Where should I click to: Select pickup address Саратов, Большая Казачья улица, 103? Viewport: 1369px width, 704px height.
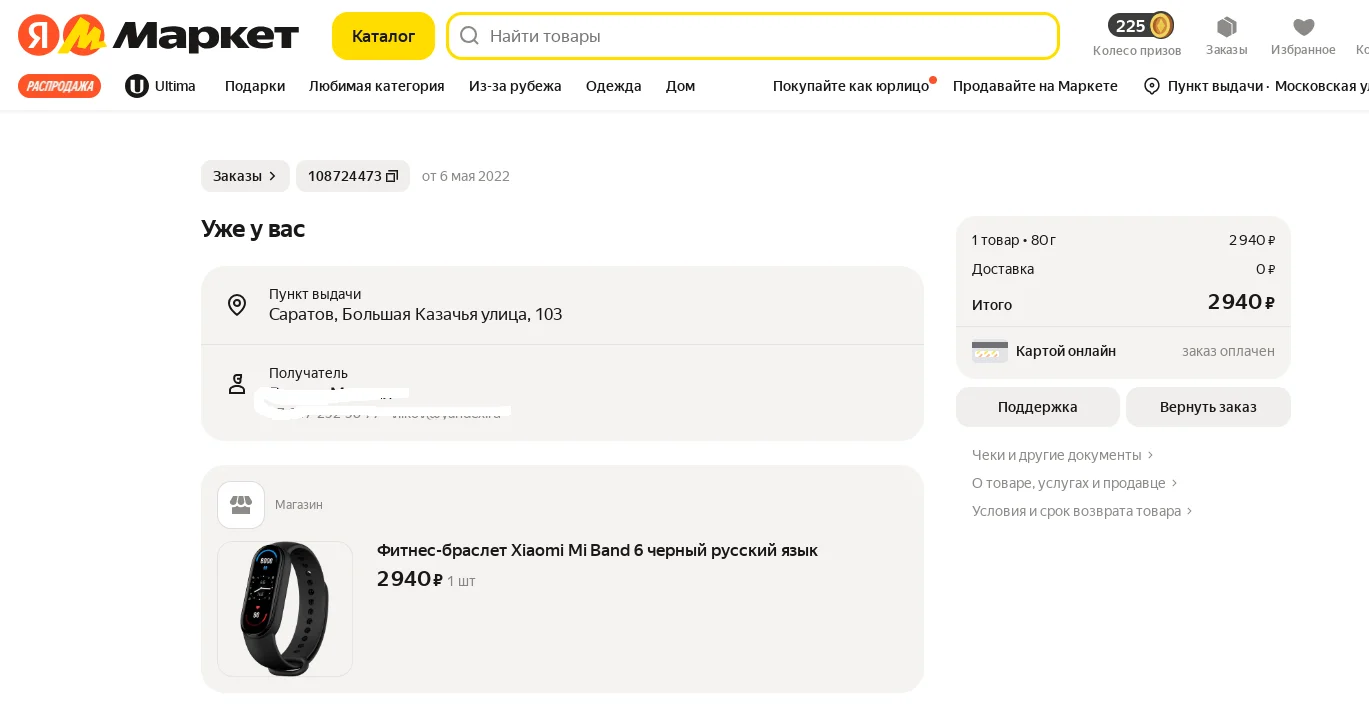point(415,314)
